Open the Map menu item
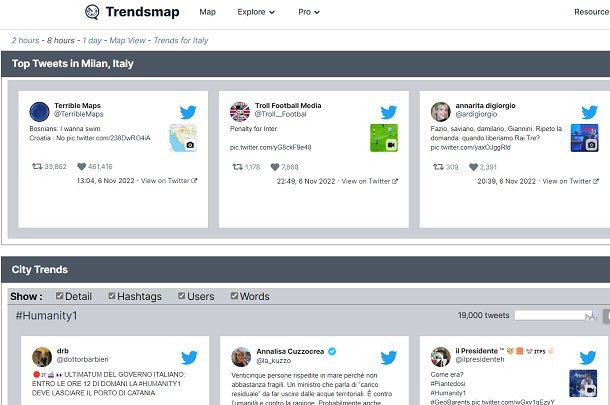Screen dimensions: 610x405 pos(207,12)
